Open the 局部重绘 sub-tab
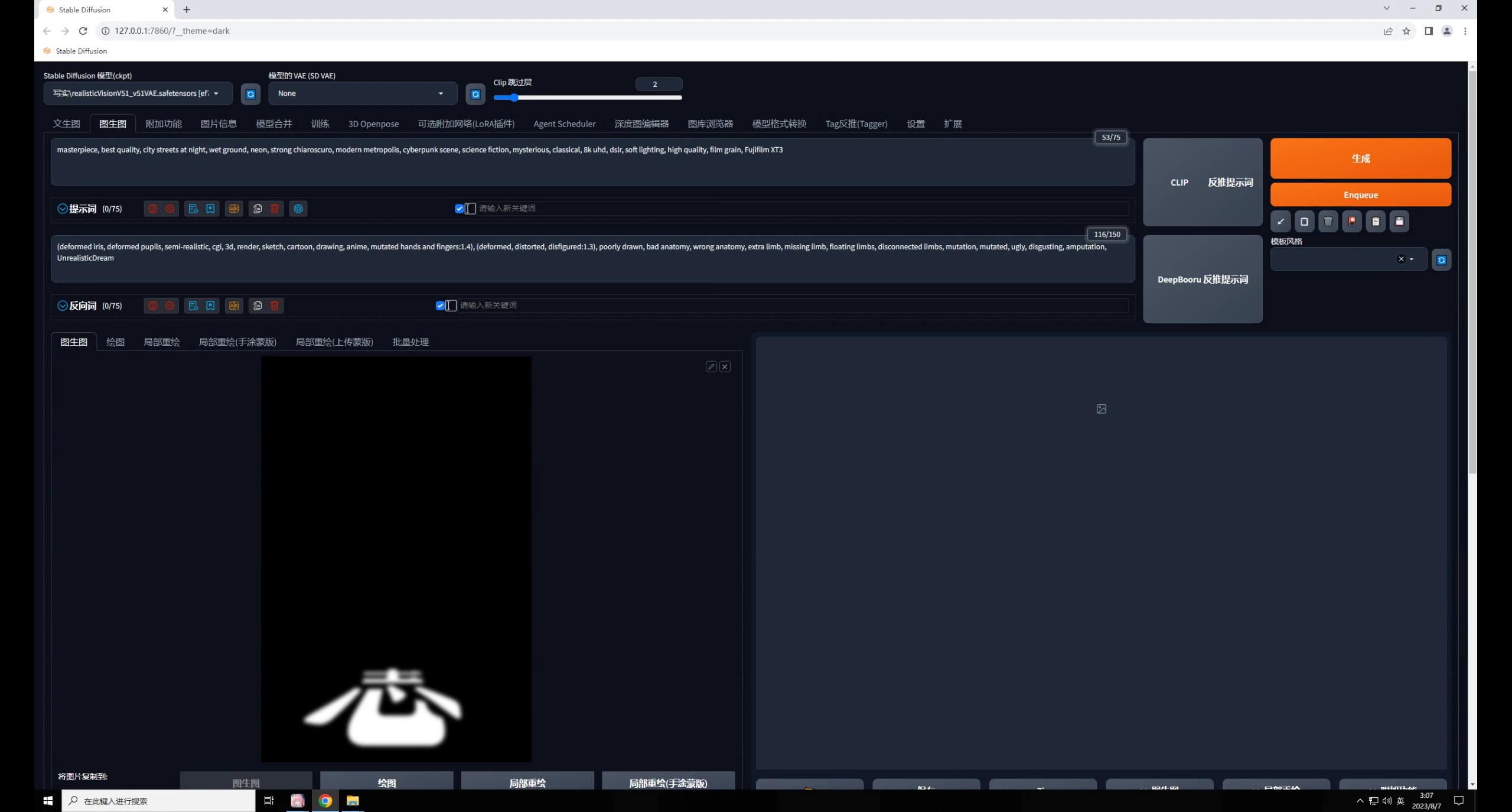This screenshot has width=1512, height=812. (x=161, y=342)
